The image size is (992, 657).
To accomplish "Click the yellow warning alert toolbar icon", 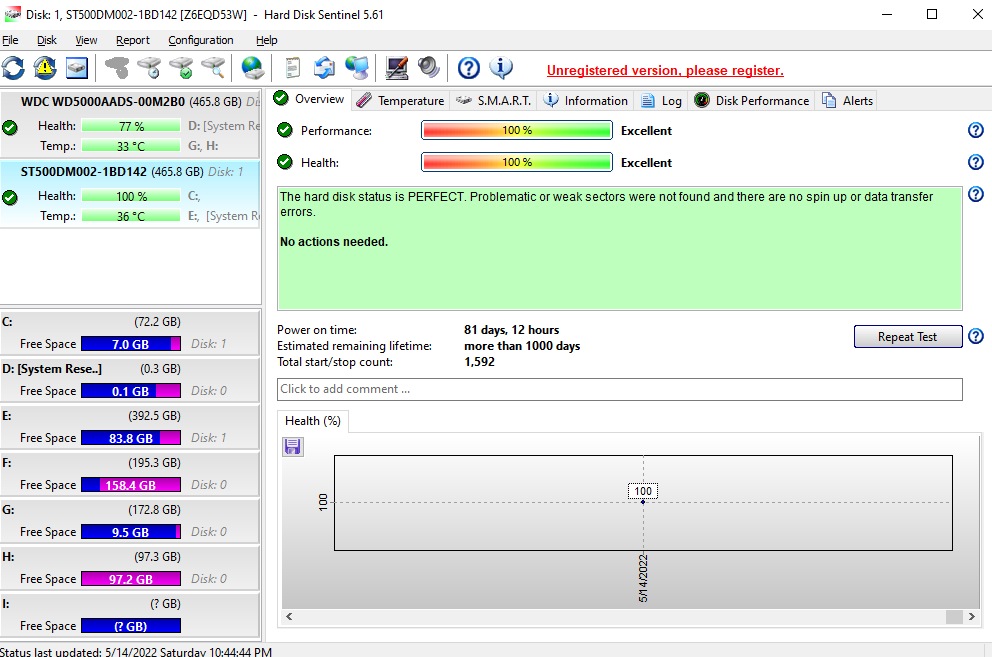I will (x=45, y=68).
